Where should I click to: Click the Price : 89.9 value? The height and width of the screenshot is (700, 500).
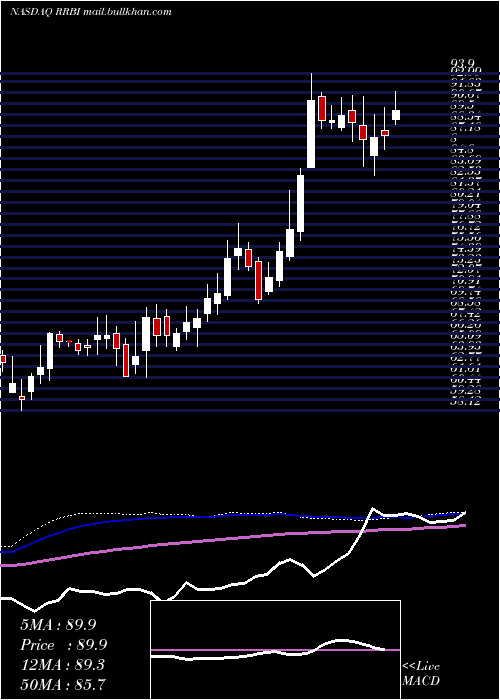tap(64, 645)
